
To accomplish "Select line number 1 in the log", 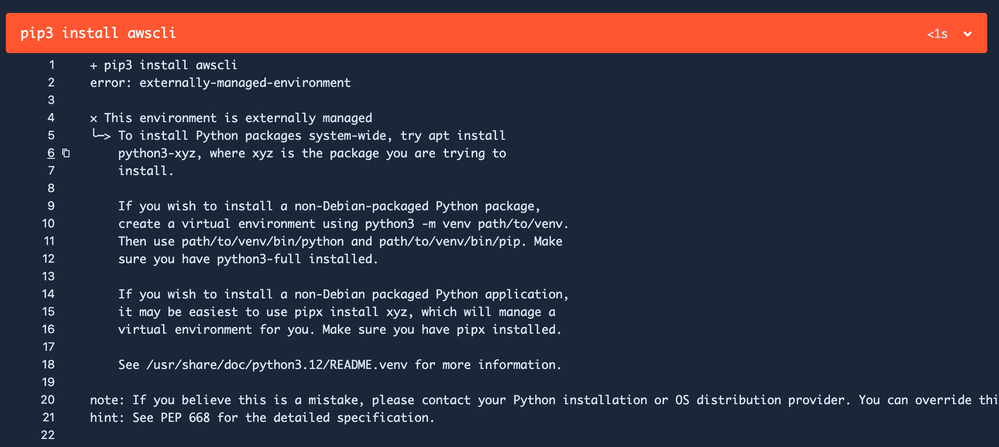I will click(x=52, y=65).
